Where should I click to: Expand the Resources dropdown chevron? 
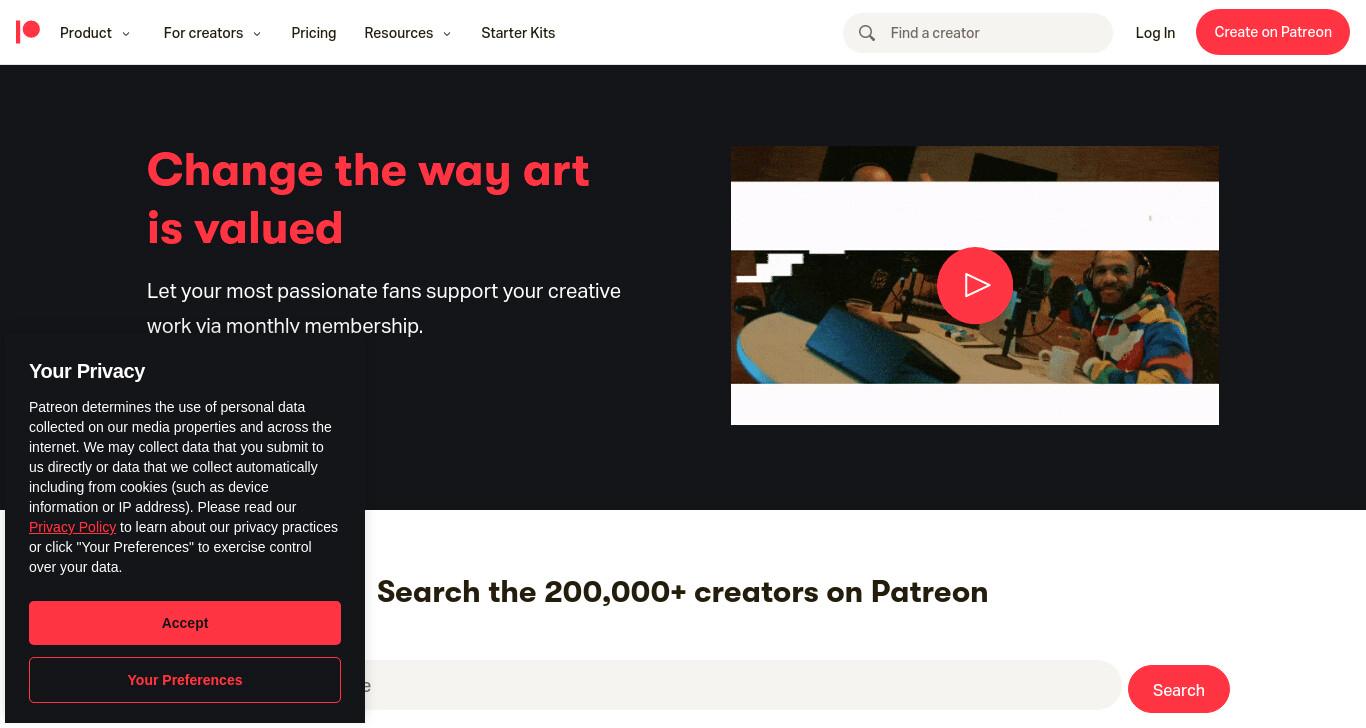(x=447, y=34)
